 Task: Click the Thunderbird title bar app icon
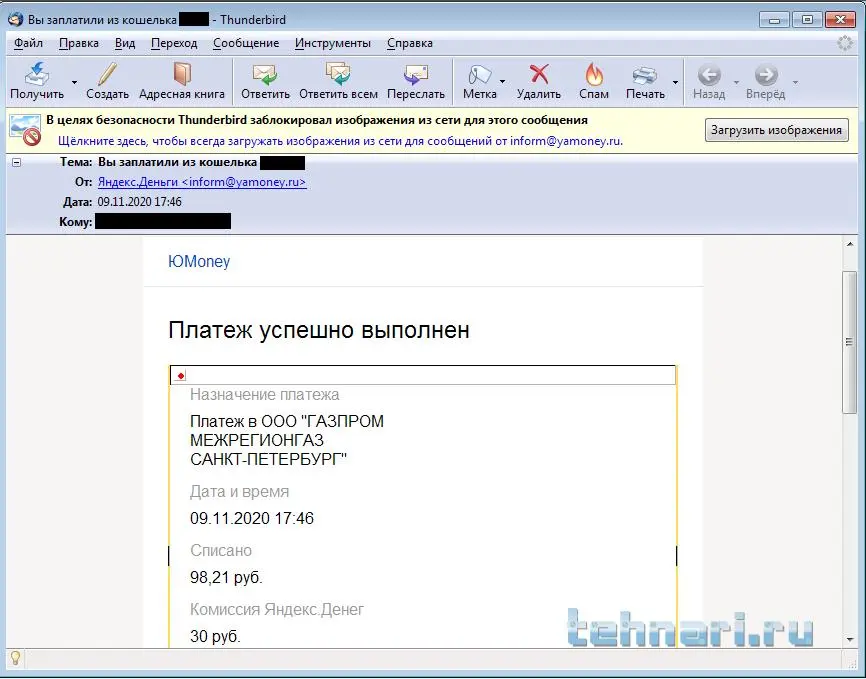coord(16,19)
